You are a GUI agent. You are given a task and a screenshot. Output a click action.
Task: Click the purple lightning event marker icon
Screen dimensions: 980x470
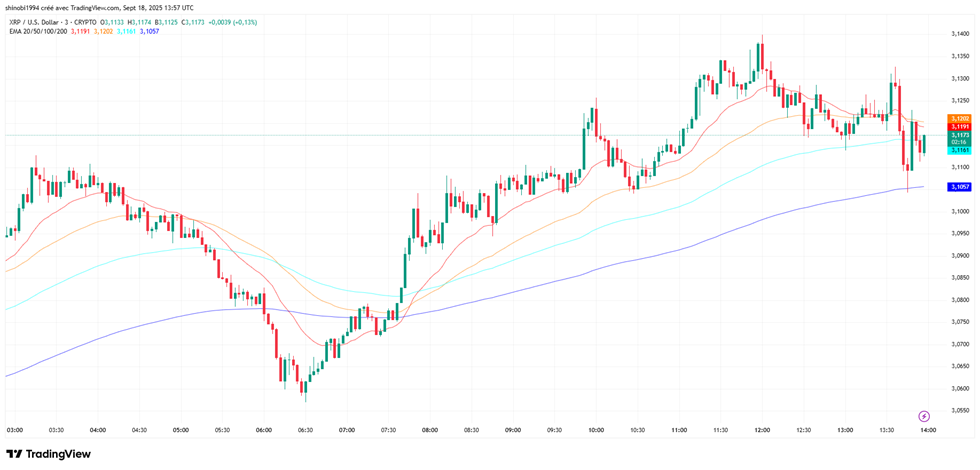924,415
